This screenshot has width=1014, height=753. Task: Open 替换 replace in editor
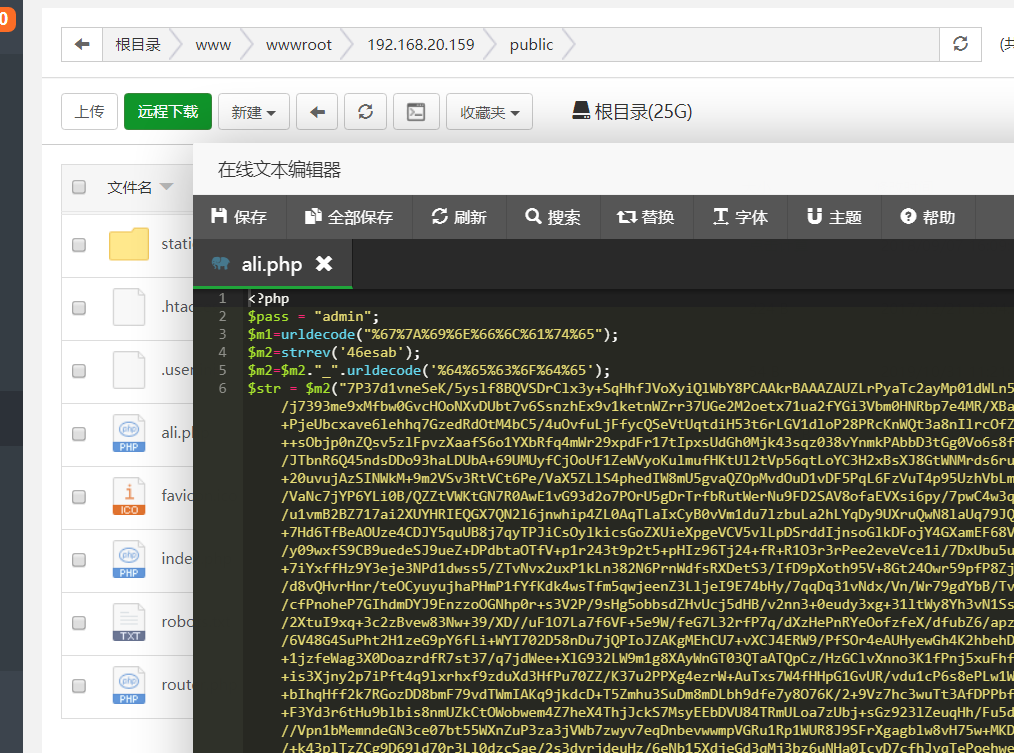pyautogui.click(x=646, y=217)
